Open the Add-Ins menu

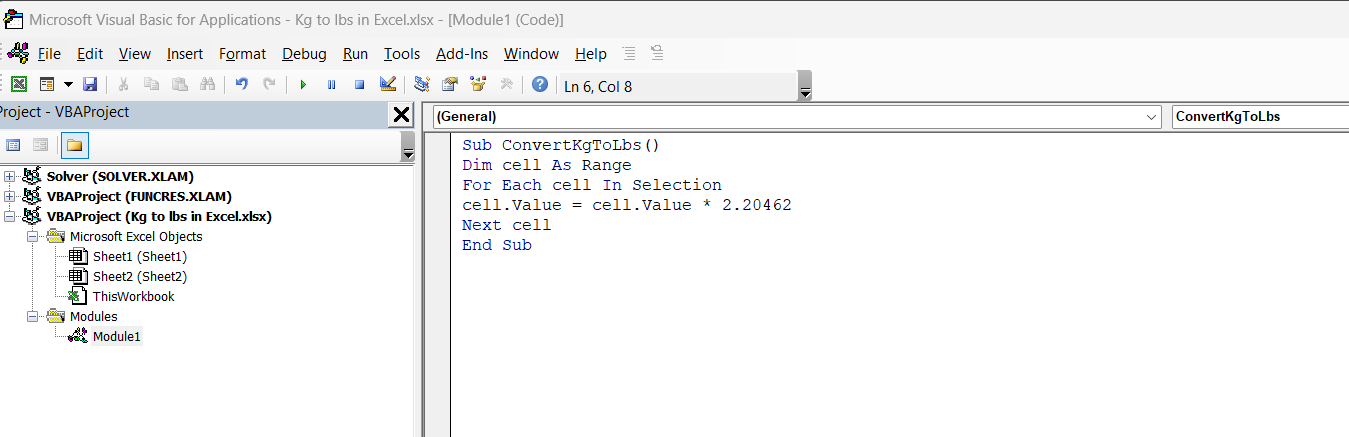click(462, 54)
